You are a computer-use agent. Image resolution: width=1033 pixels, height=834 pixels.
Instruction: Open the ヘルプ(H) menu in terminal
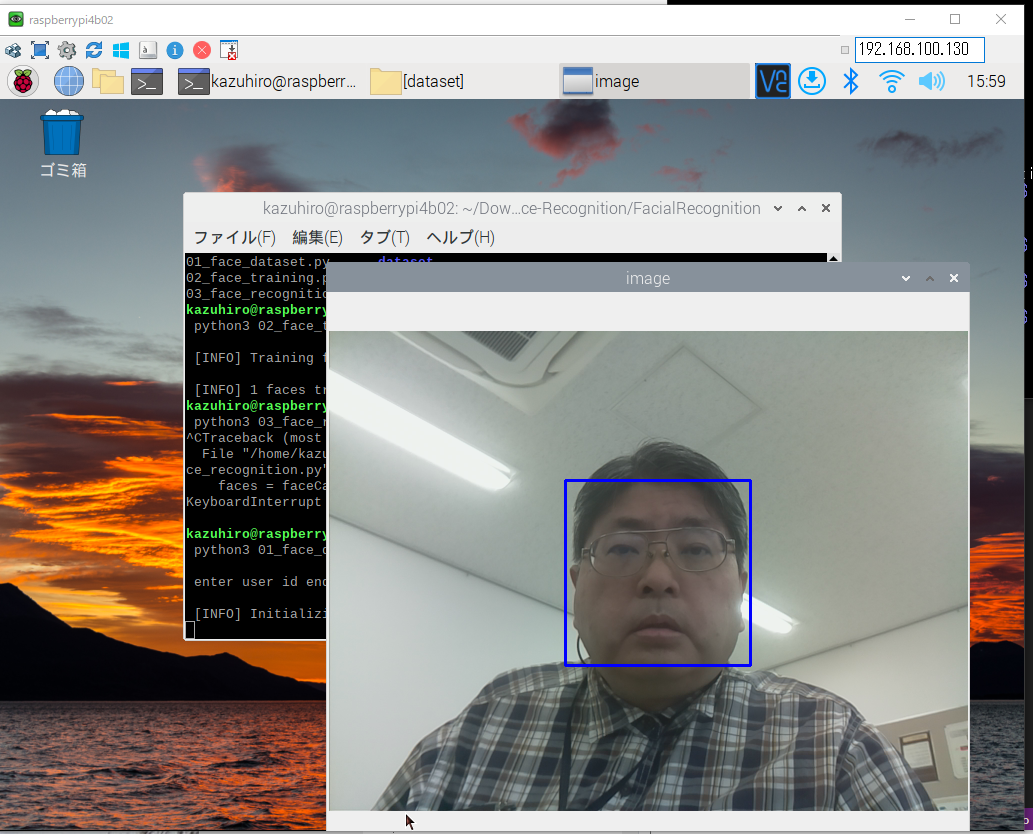[x=460, y=237]
